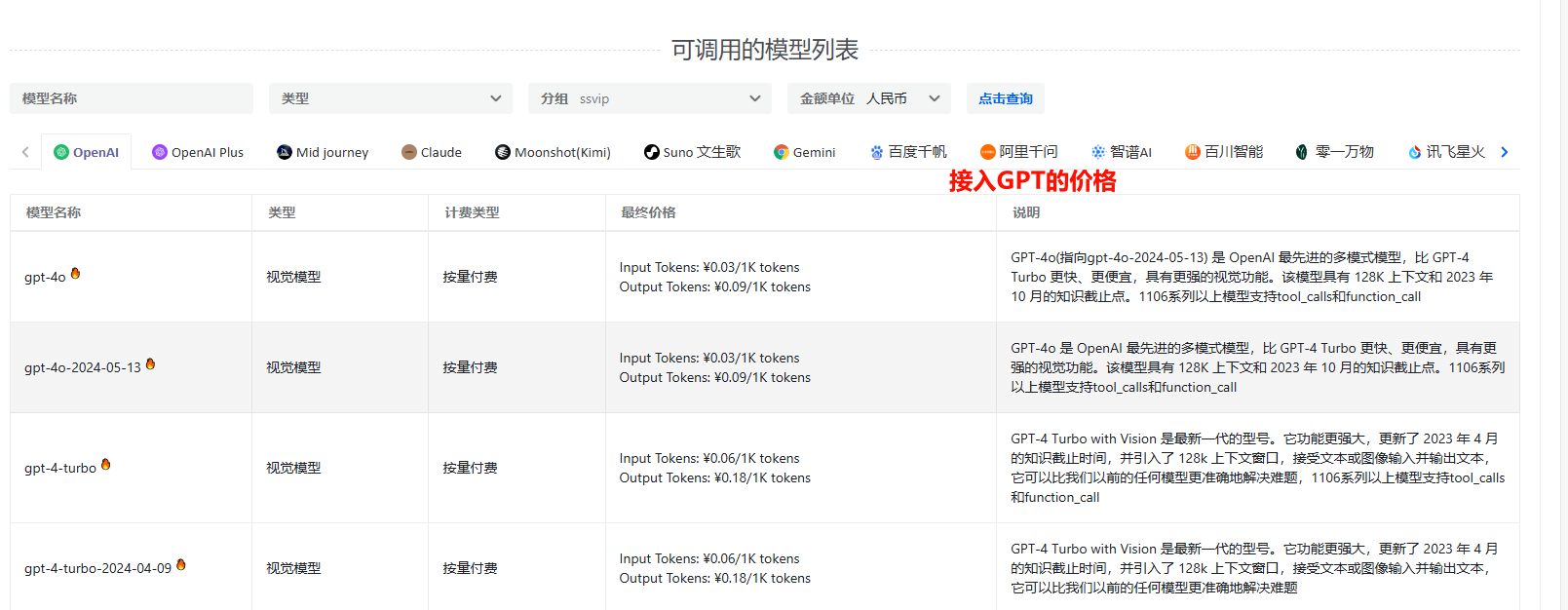Screen dimensions: 1568x610
Task: Open the 阿里千问 tab
Action: pos(1019,152)
